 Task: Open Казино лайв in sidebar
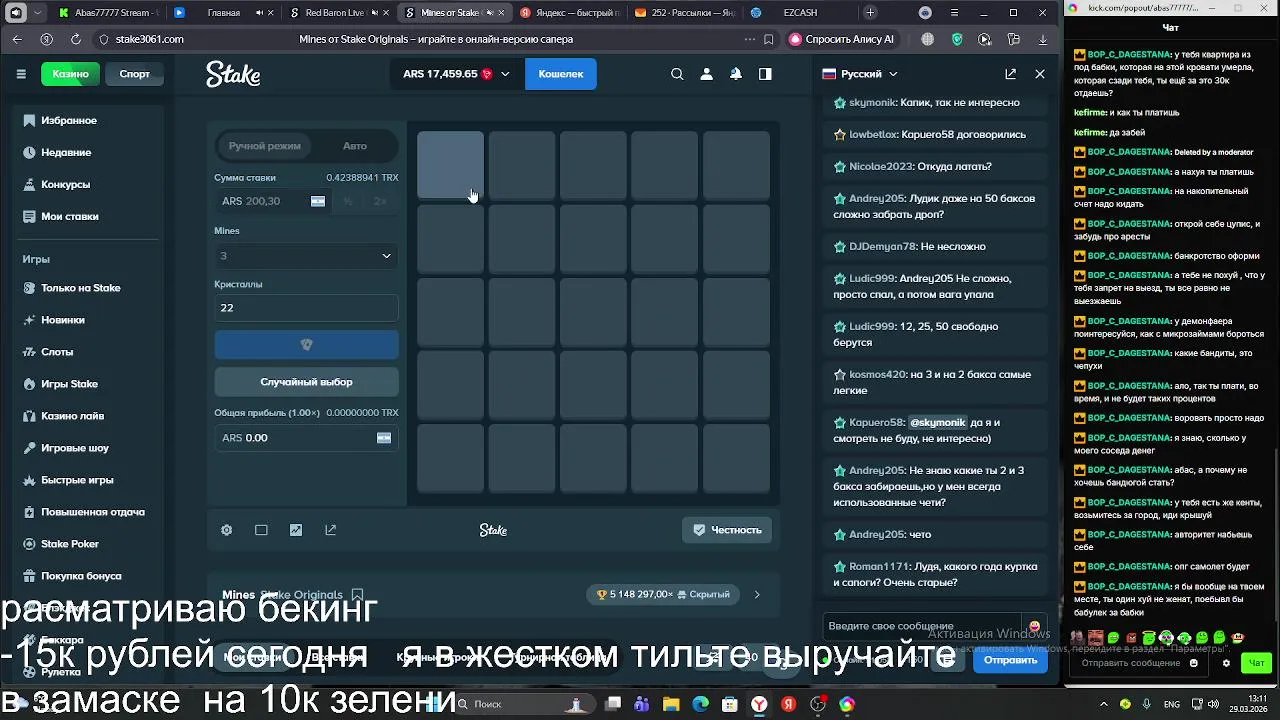coord(72,416)
